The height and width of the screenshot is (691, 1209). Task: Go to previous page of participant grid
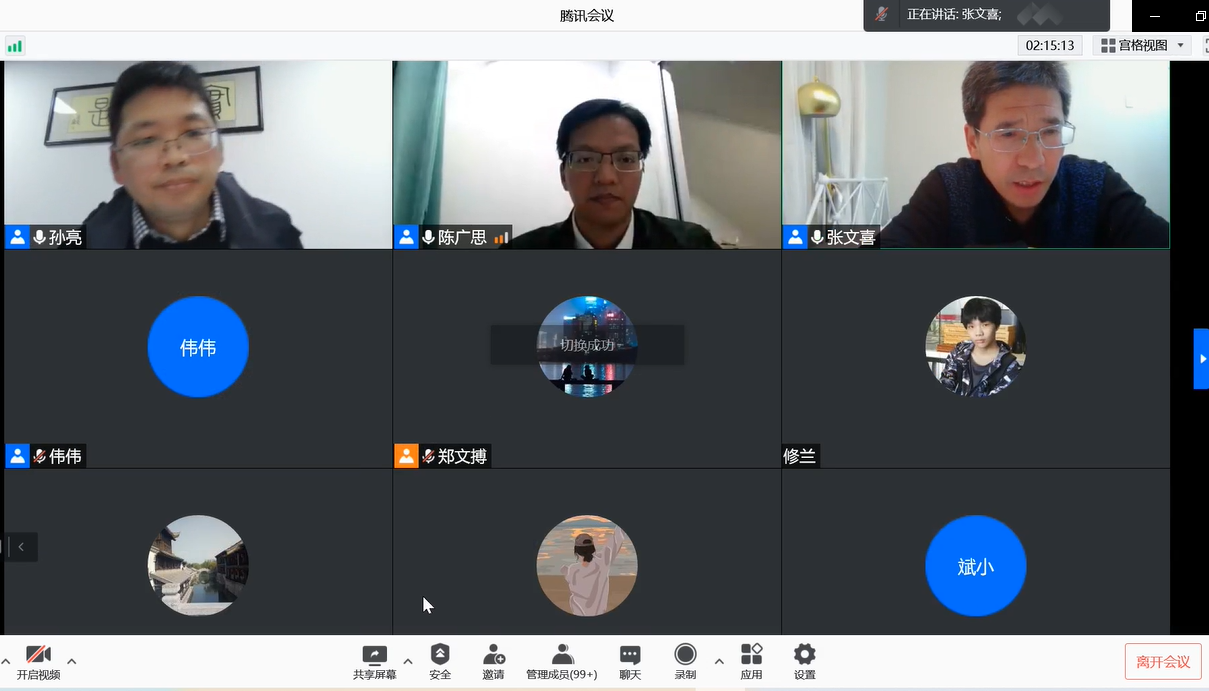point(21,547)
